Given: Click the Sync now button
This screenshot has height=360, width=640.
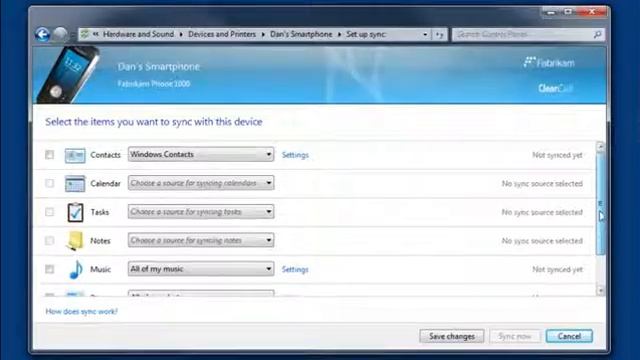Looking at the screenshot, I should coord(515,336).
